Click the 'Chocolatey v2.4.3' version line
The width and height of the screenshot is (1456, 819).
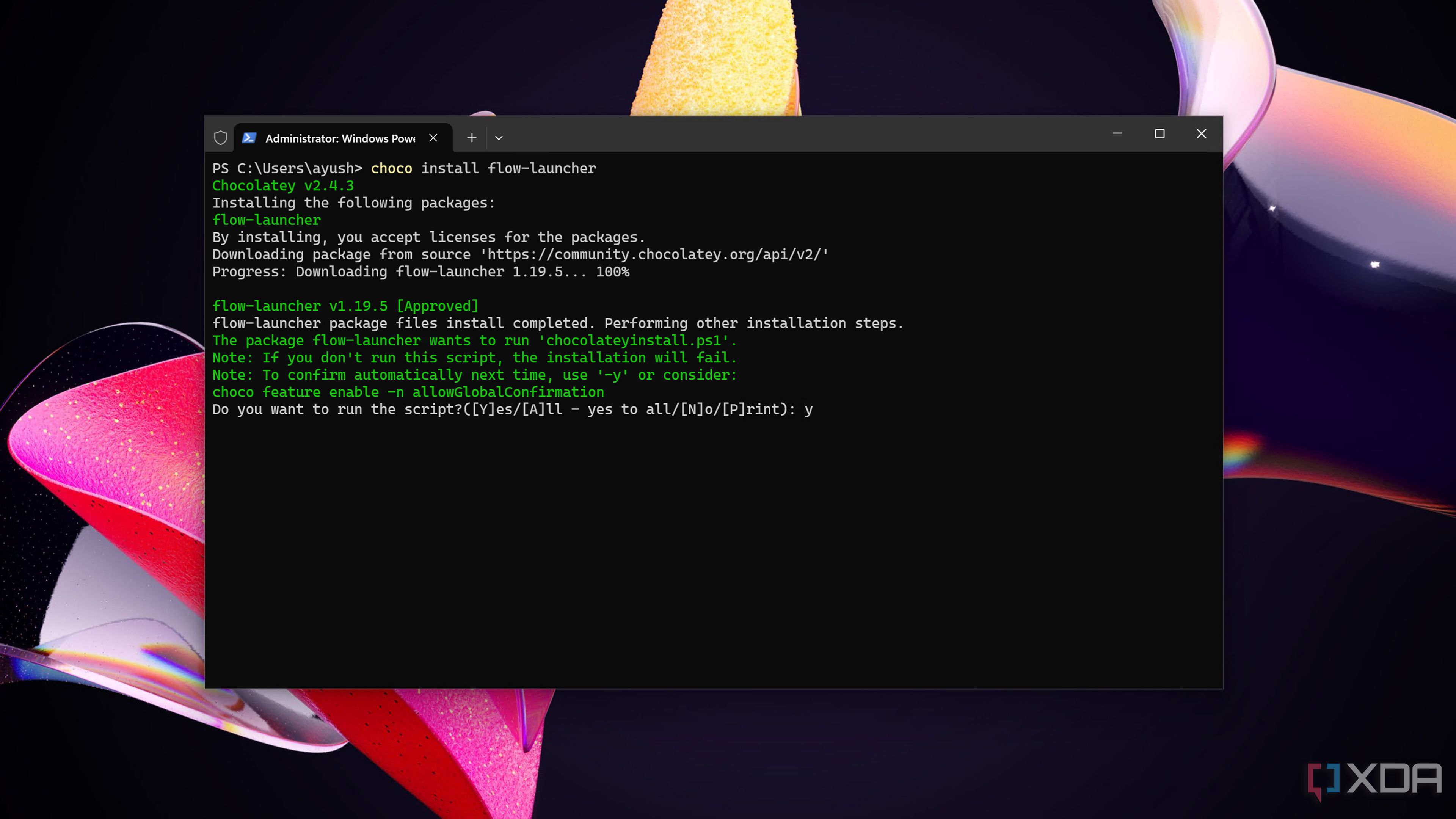click(x=282, y=186)
